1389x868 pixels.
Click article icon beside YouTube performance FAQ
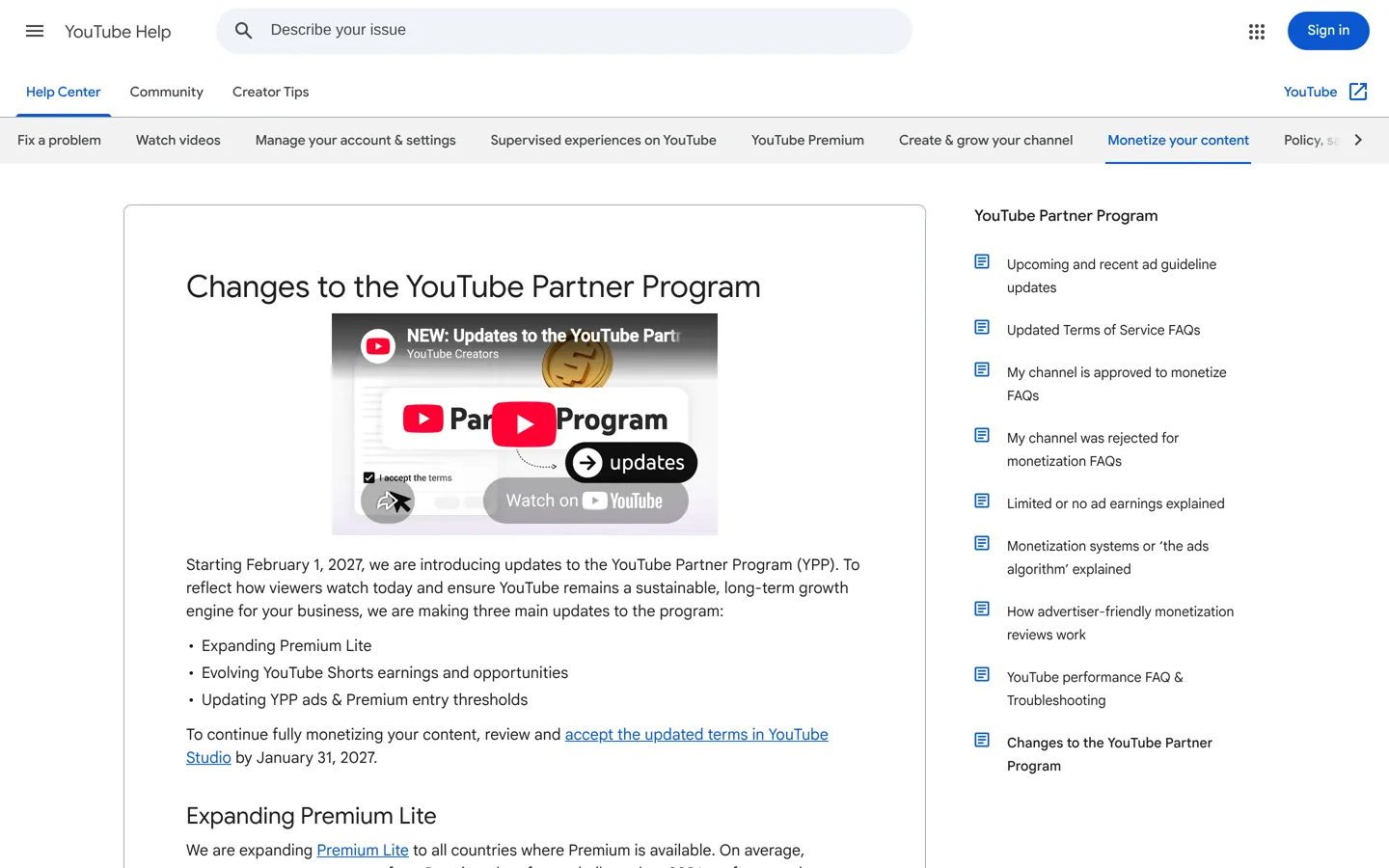click(x=982, y=674)
